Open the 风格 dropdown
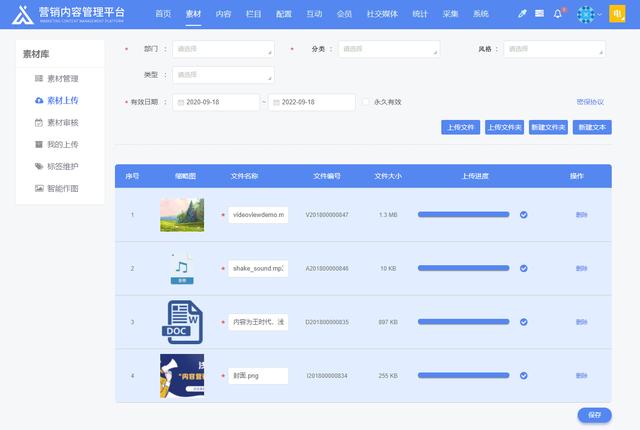 point(553,48)
